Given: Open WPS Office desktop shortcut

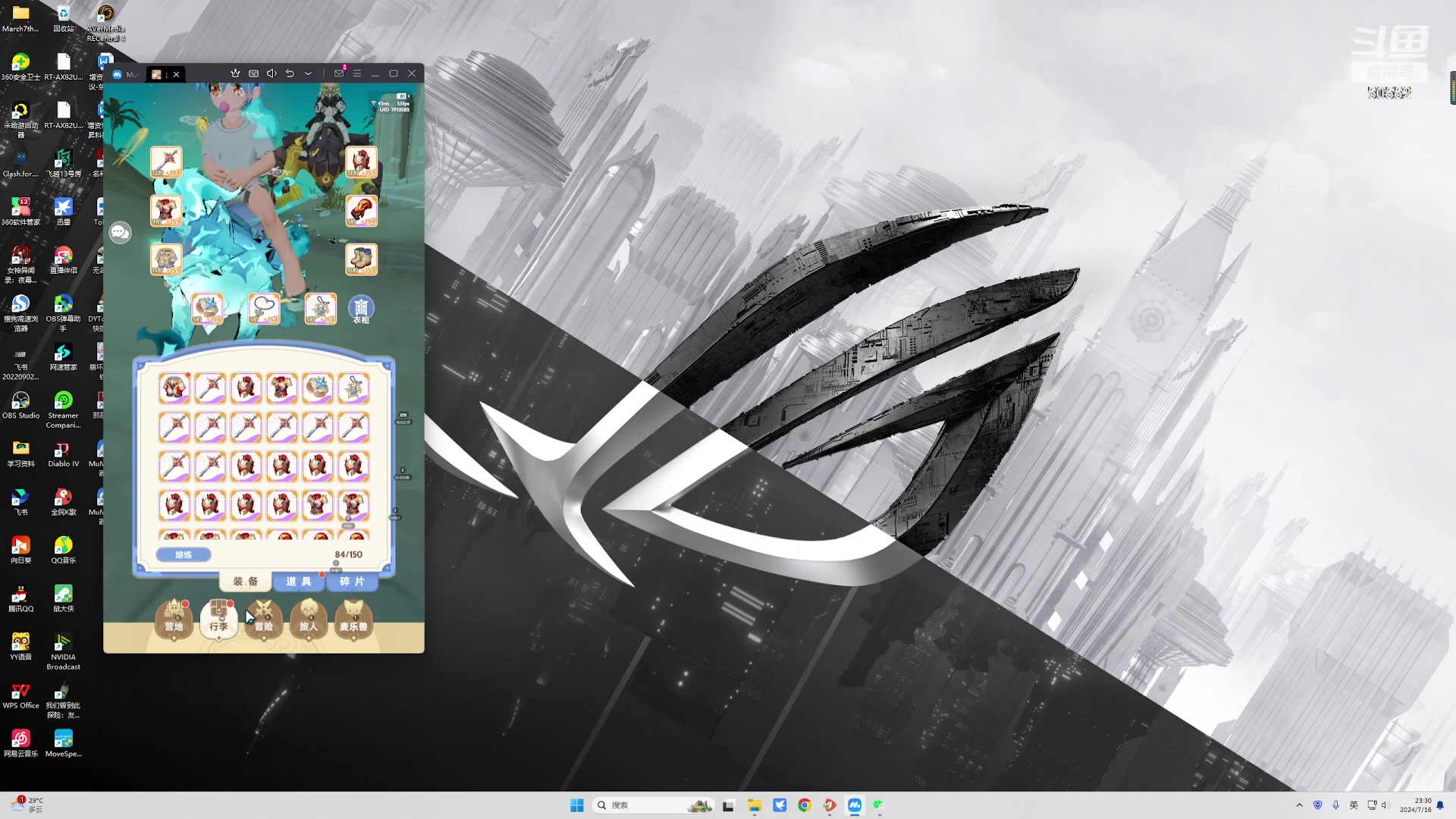Looking at the screenshot, I should tap(20, 696).
